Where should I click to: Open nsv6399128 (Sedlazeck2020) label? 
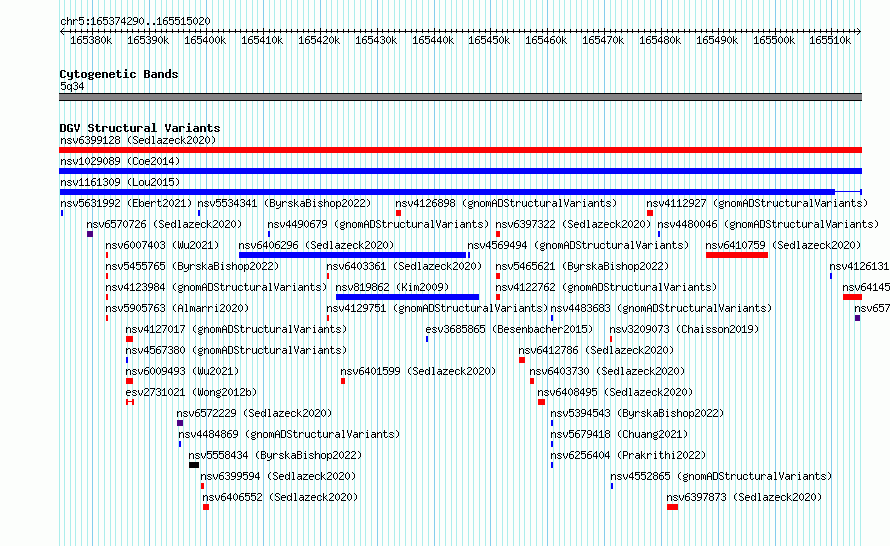pos(138,140)
